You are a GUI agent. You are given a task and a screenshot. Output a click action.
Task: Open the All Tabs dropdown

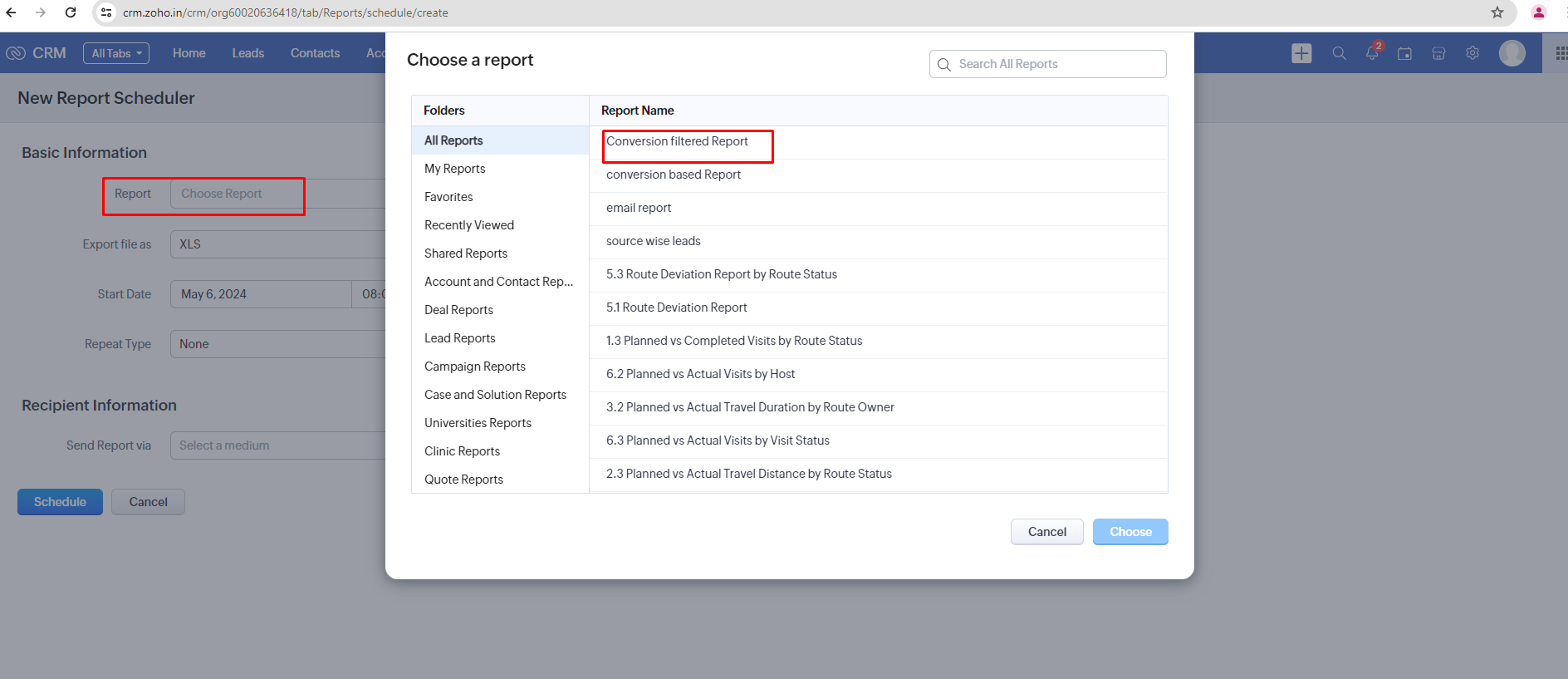pyautogui.click(x=116, y=53)
